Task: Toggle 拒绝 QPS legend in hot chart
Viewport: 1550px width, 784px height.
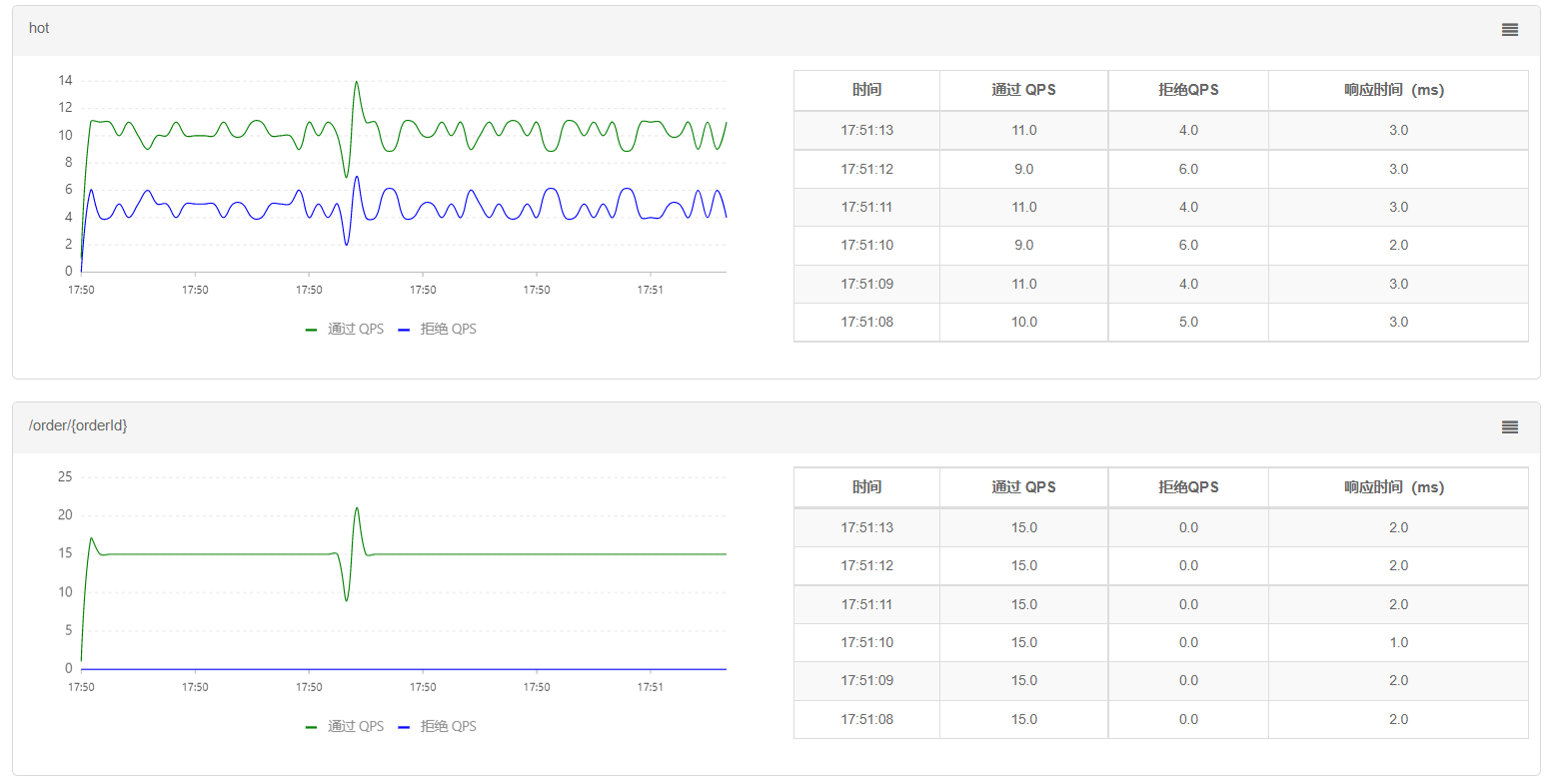Action: [448, 329]
